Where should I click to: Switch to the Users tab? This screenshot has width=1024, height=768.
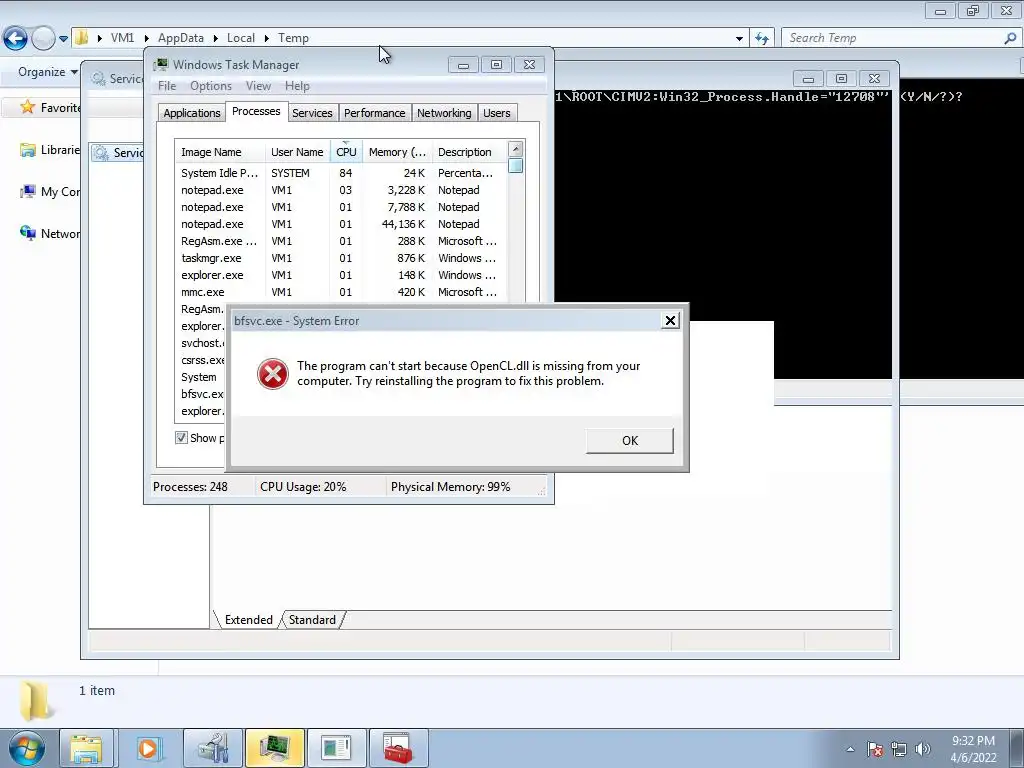tap(496, 113)
